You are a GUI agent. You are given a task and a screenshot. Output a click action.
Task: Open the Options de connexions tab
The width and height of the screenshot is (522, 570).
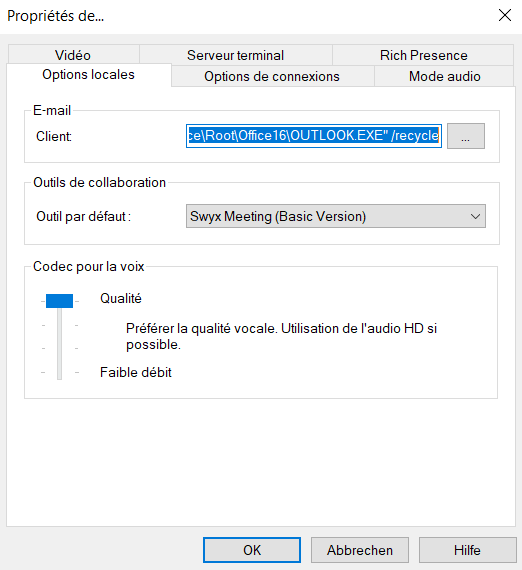pos(272,76)
